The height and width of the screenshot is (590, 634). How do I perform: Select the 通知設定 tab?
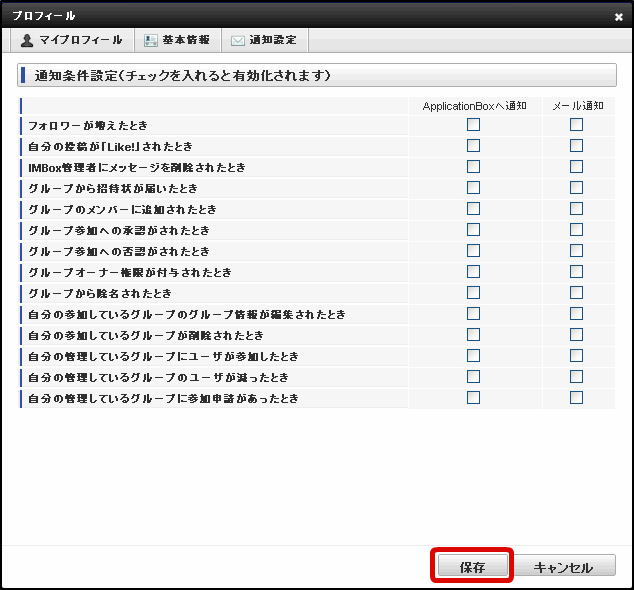pos(265,40)
